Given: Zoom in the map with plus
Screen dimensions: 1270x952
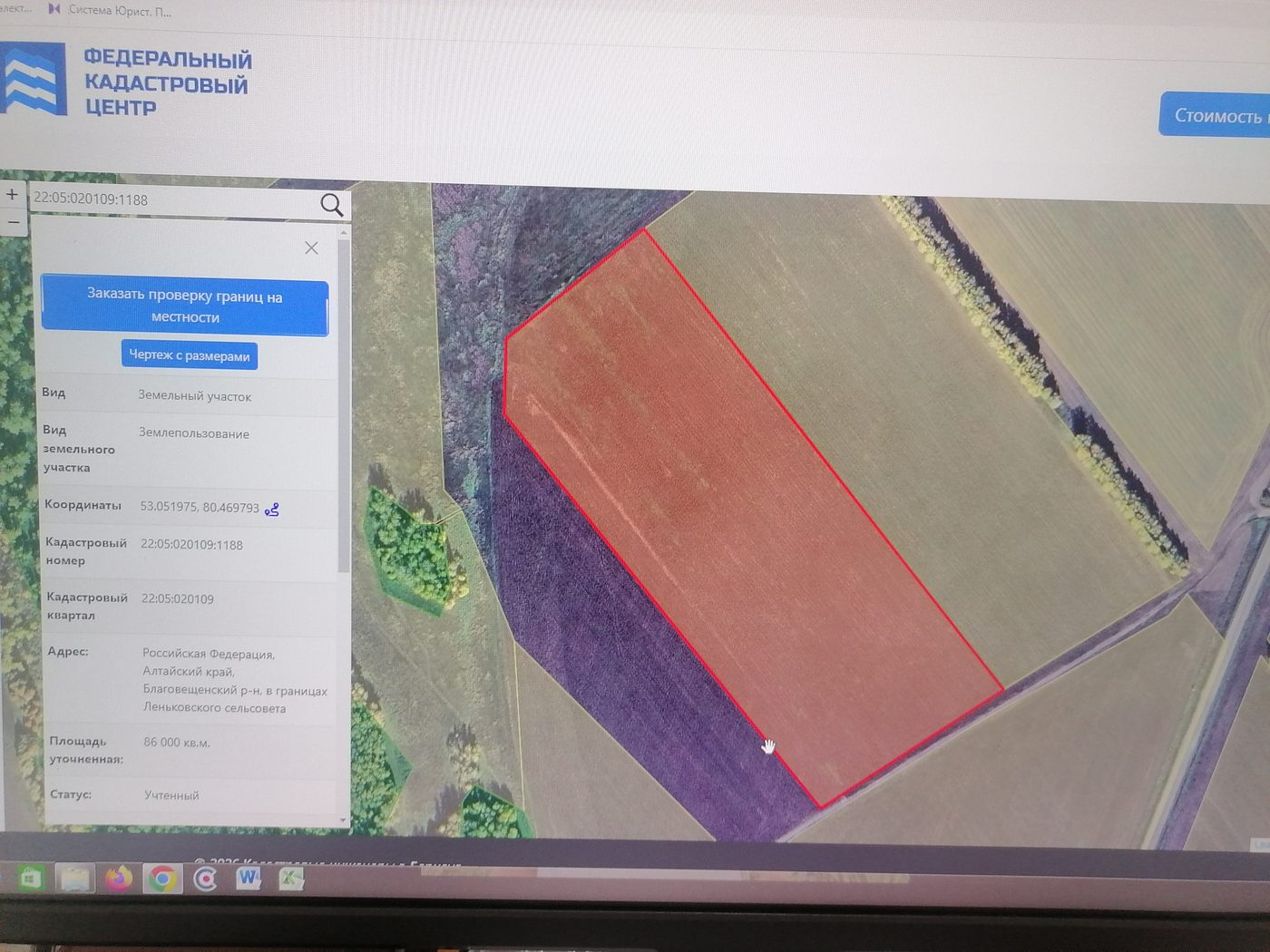Looking at the screenshot, I should (12, 194).
